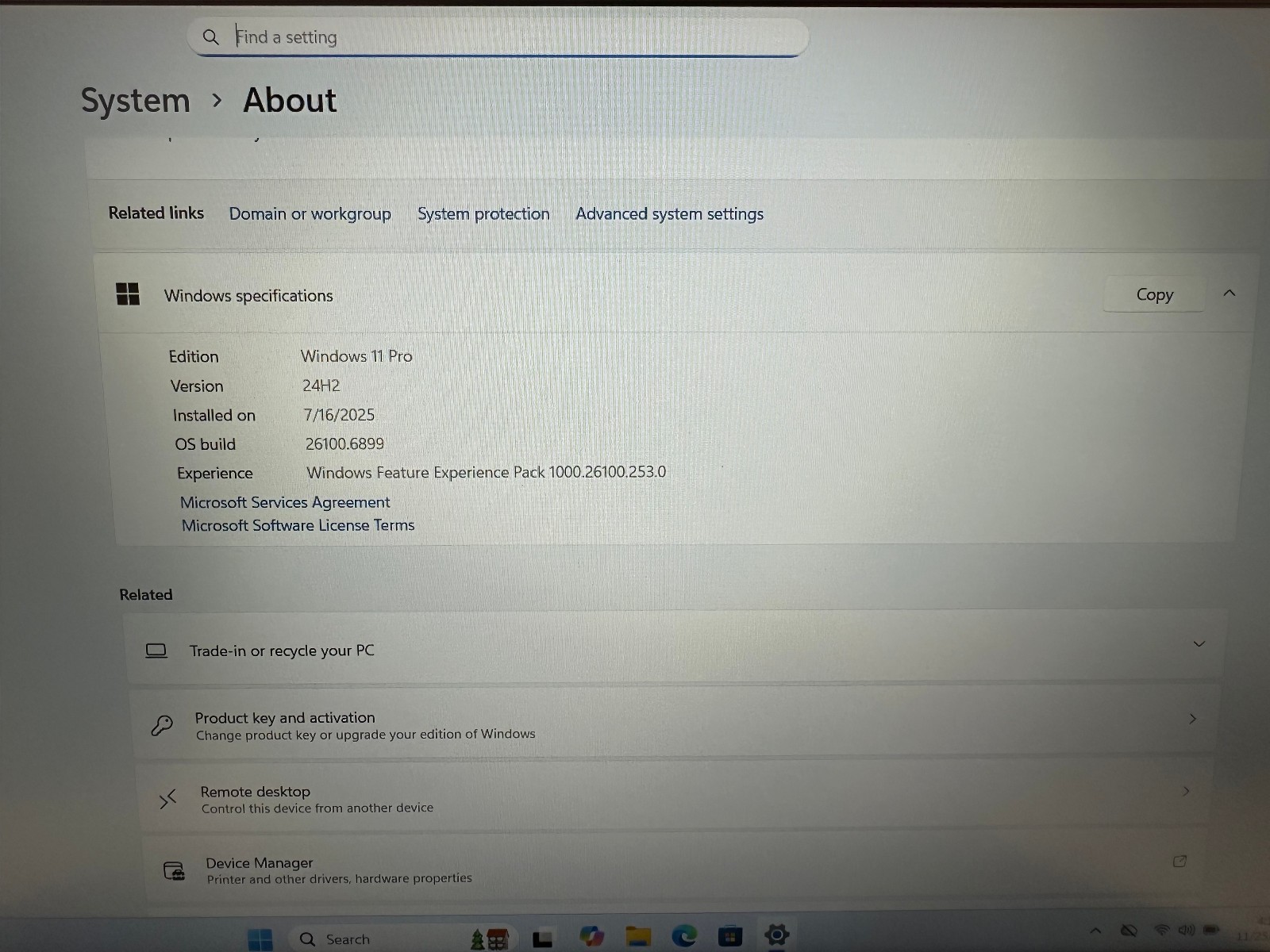This screenshot has height=952, width=1270.
Task: Open Product key and activation
Action: (675, 724)
